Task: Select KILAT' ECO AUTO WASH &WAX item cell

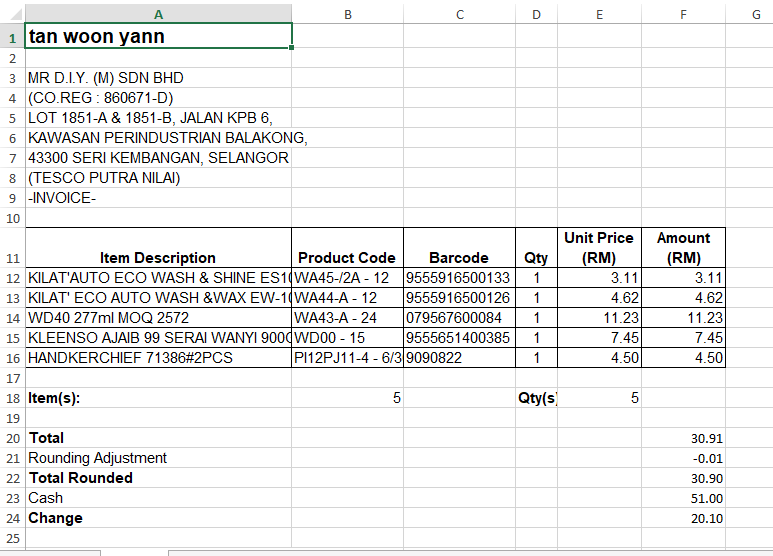Action: 158,298
